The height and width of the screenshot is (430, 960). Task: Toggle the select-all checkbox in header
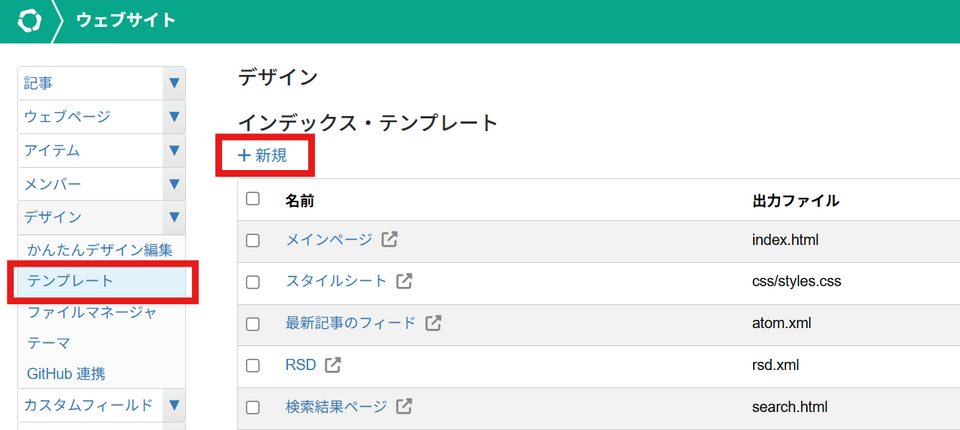tap(253, 199)
